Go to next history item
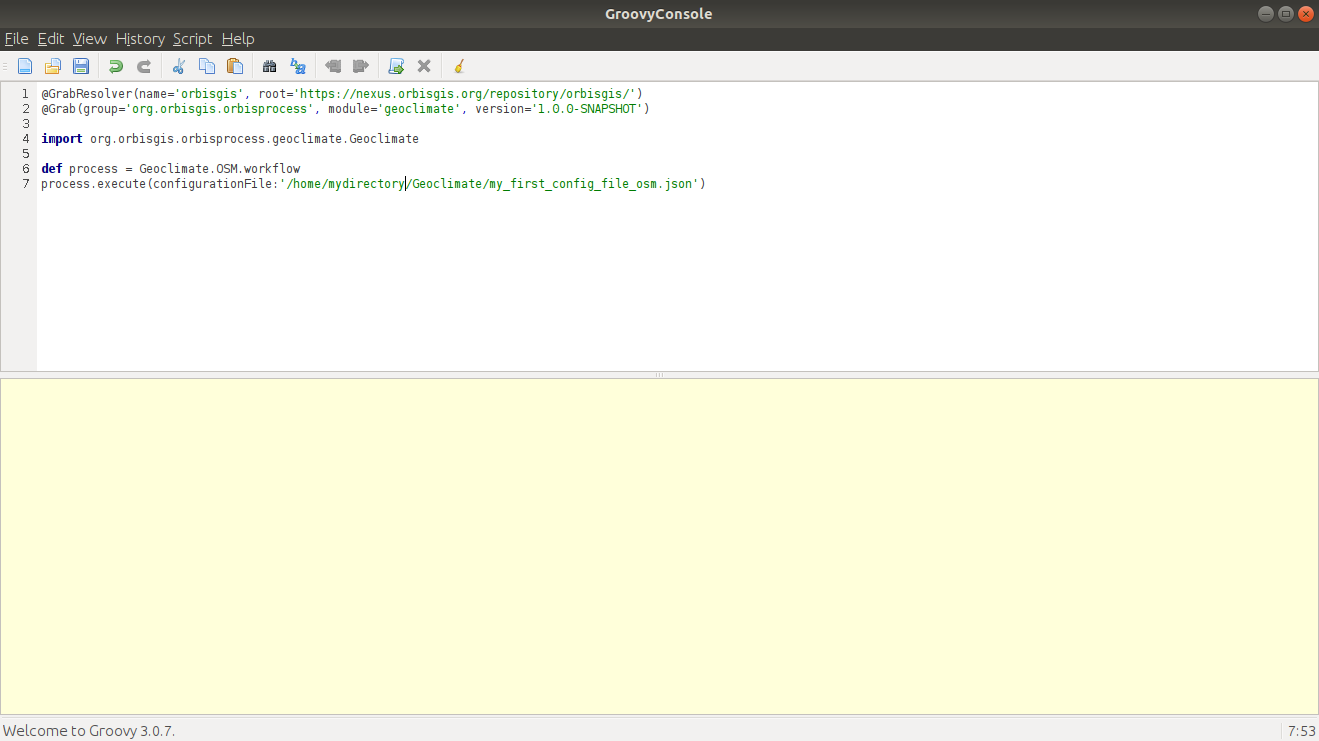This screenshot has width=1319, height=741. tap(361, 66)
